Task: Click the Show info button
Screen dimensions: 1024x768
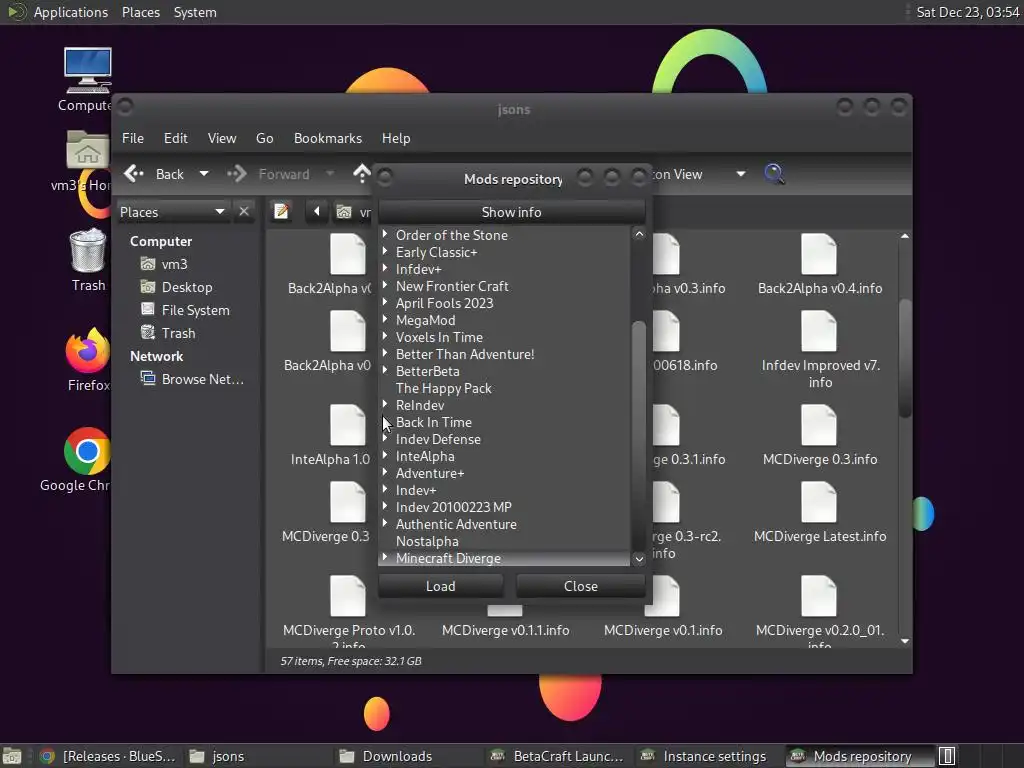Action: click(511, 212)
